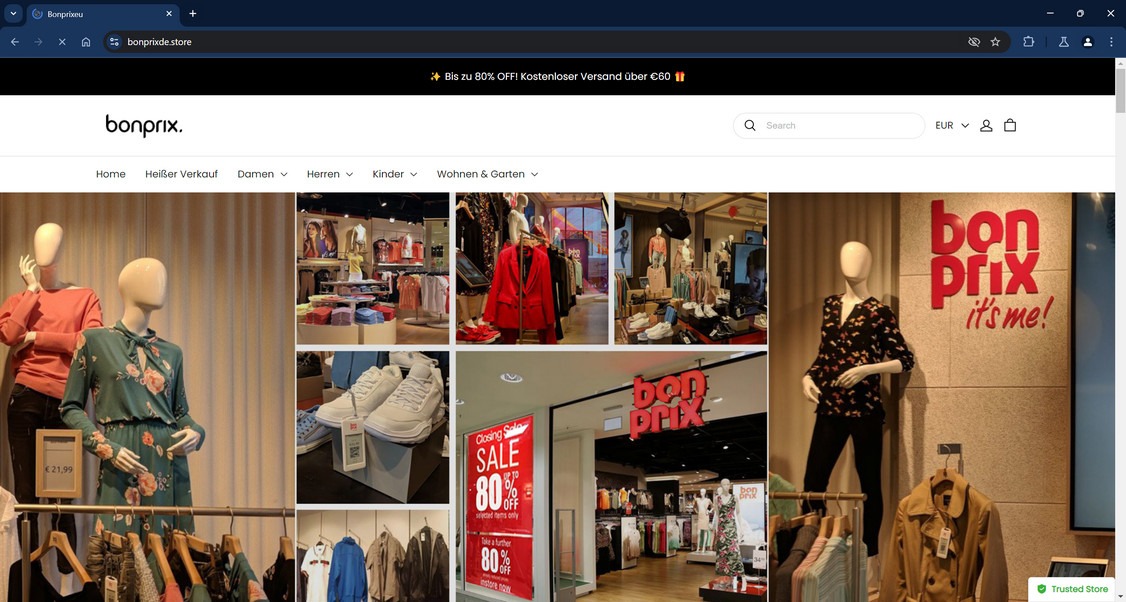
Task: Stop page loading with the X button
Action: click(62, 42)
